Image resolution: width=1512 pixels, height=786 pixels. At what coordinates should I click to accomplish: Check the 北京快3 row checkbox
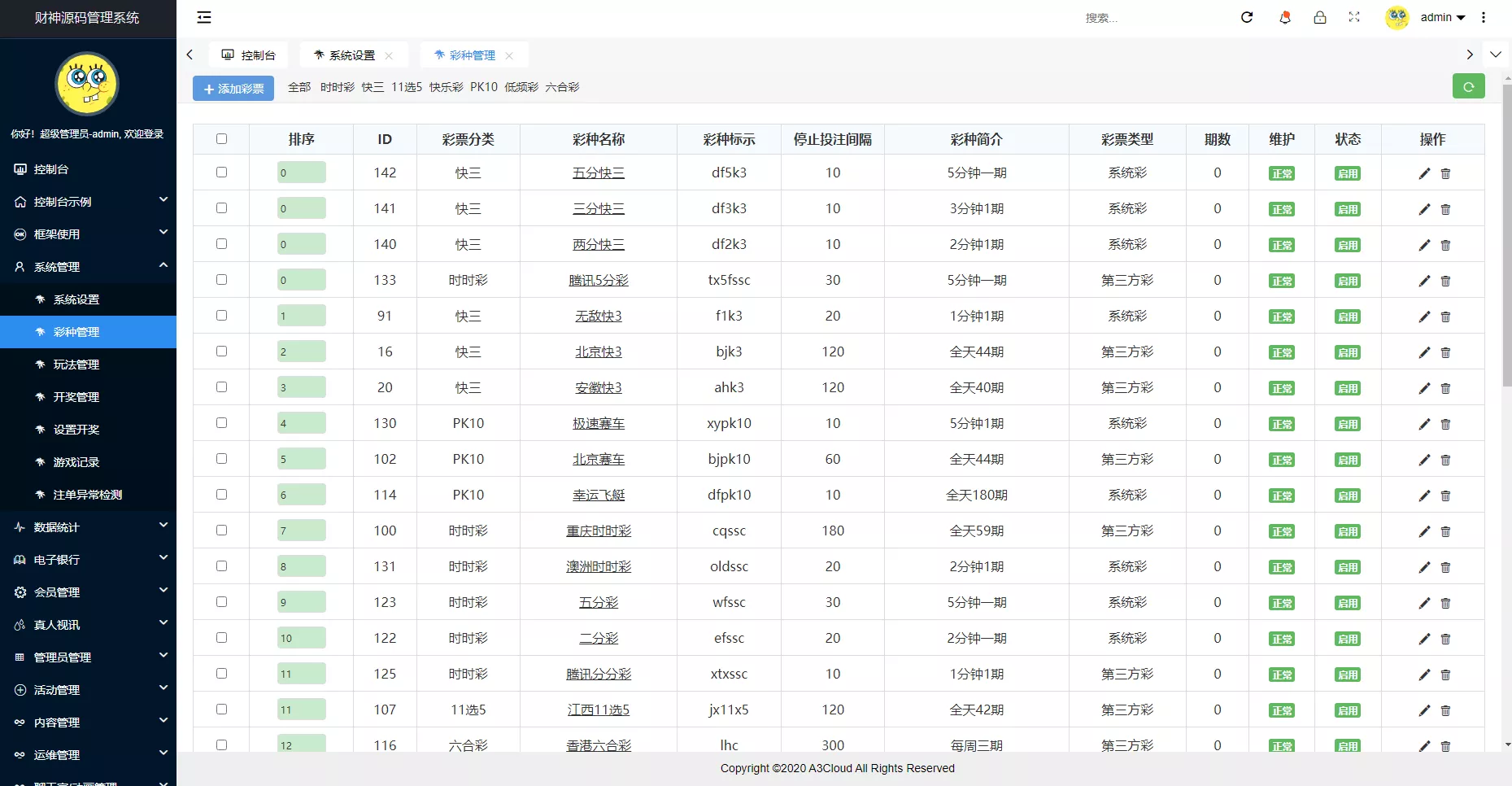click(x=221, y=352)
